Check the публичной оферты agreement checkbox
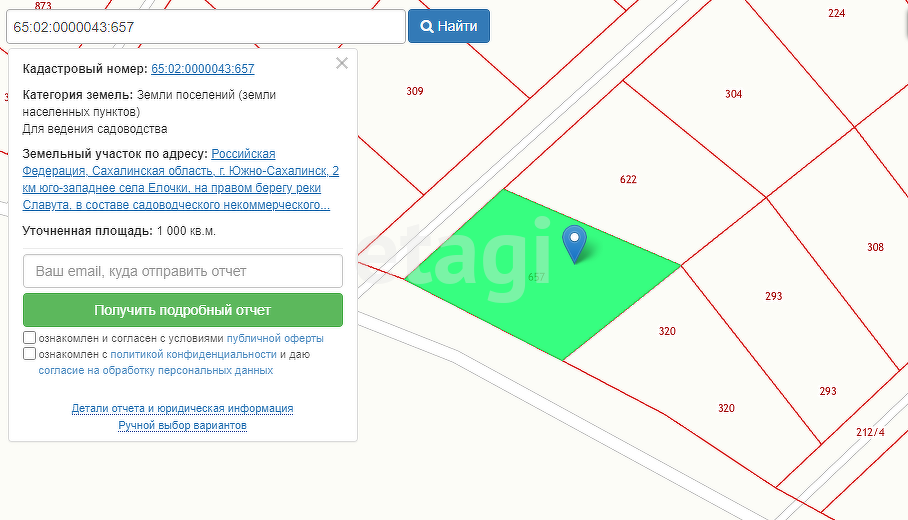The width and height of the screenshot is (908, 520). [x=30, y=338]
